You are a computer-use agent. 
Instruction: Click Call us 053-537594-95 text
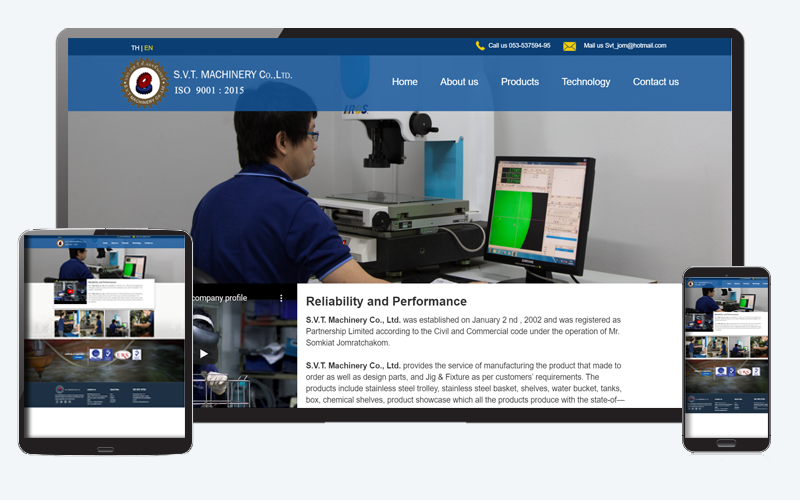tap(519, 45)
